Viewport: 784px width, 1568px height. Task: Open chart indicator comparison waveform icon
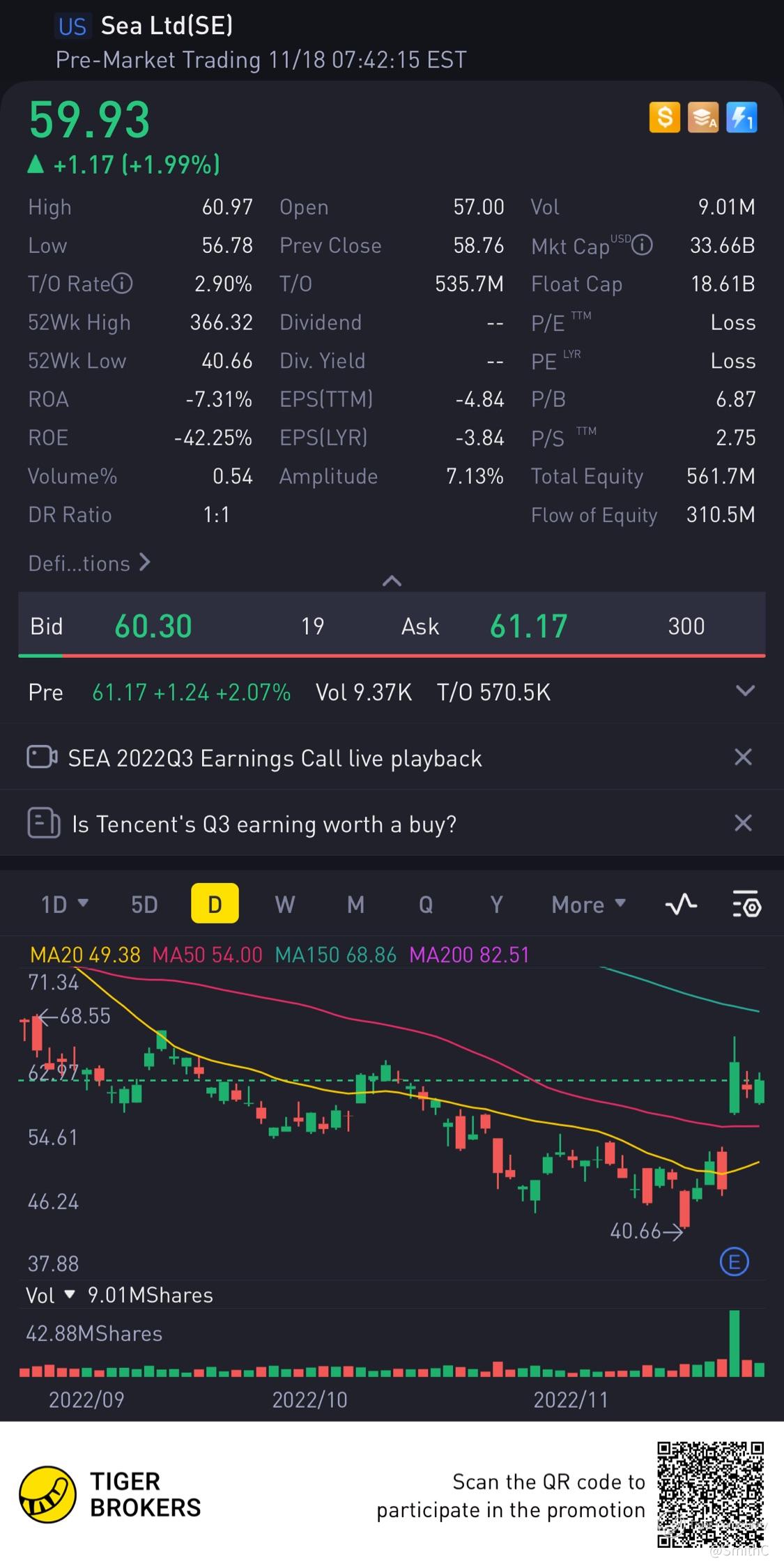(x=681, y=904)
